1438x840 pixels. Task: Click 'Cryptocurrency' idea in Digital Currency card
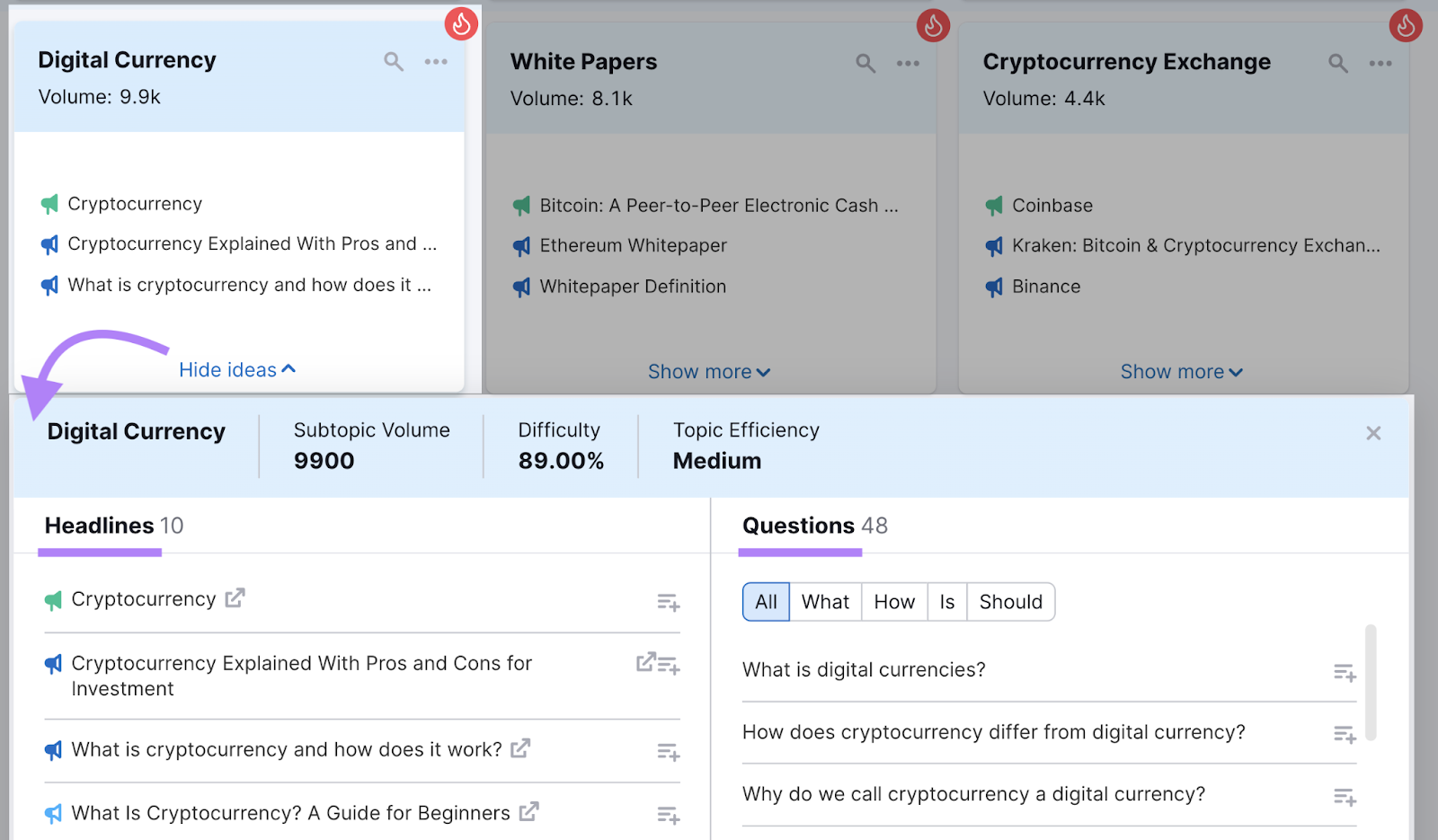click(135, 204)
